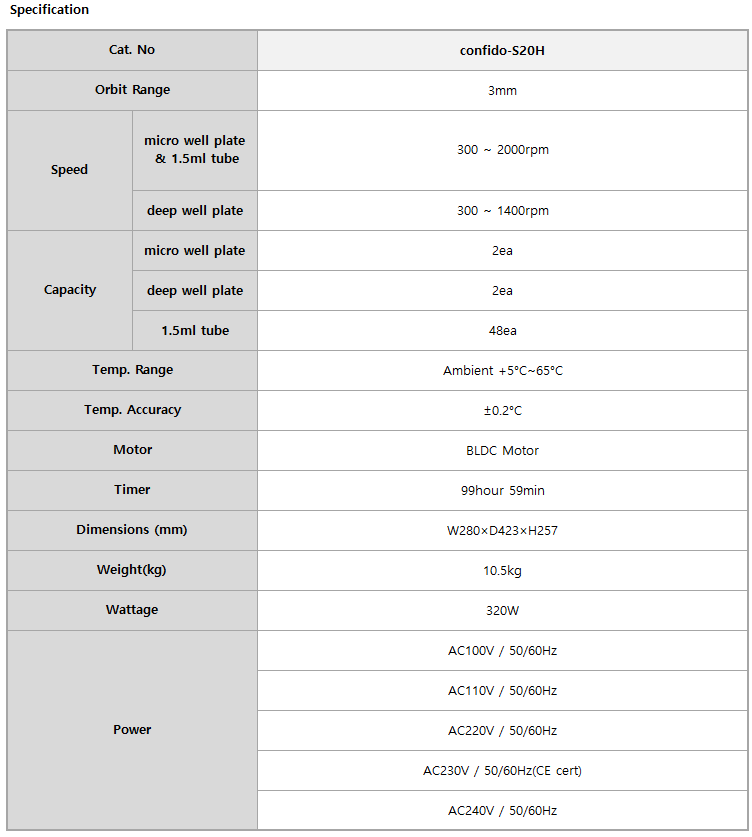752x837 pixels.
Task: Select the W280×D423×H257 dimensions value
Action: pos(502,531)
